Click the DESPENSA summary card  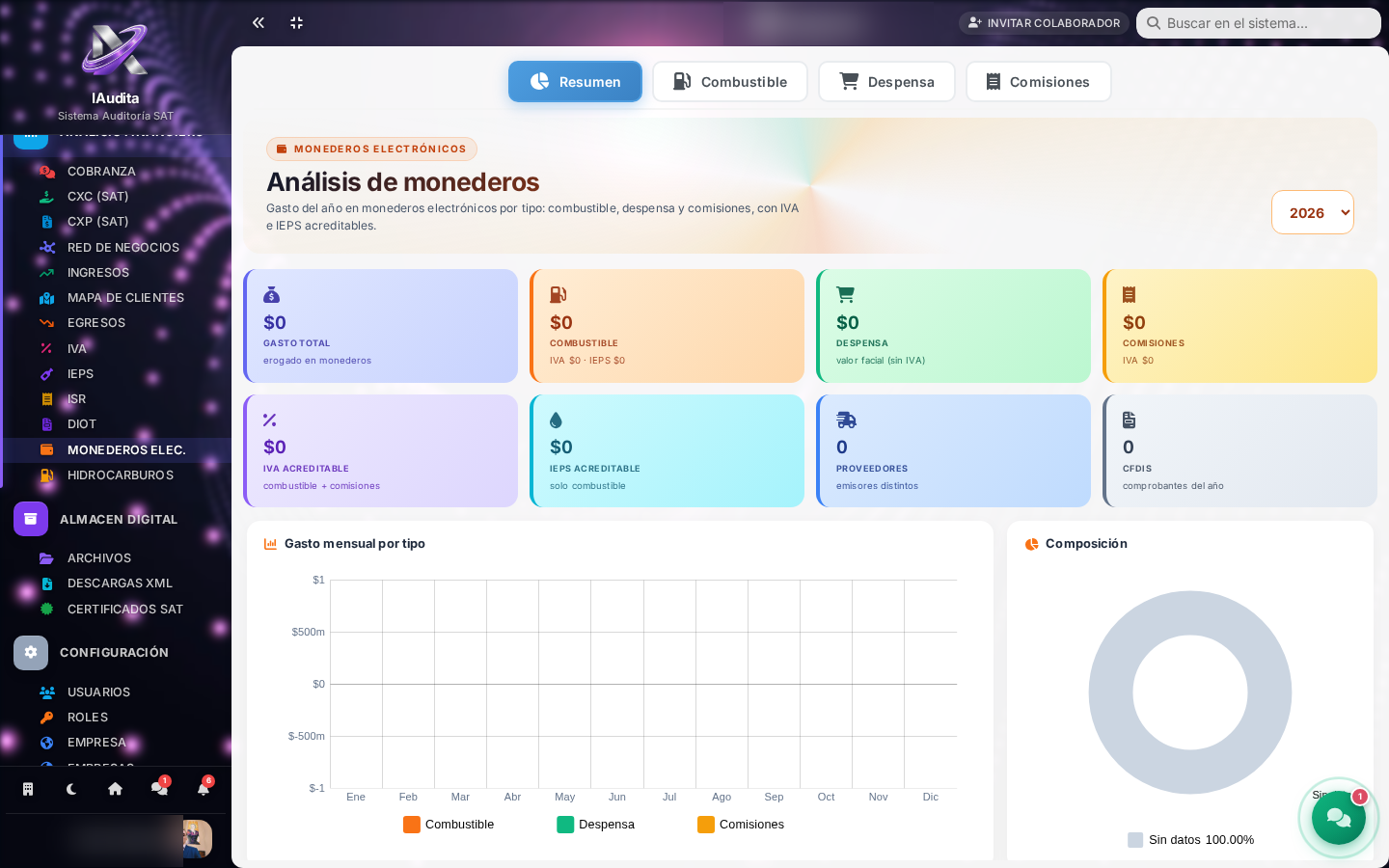[954, 326]
